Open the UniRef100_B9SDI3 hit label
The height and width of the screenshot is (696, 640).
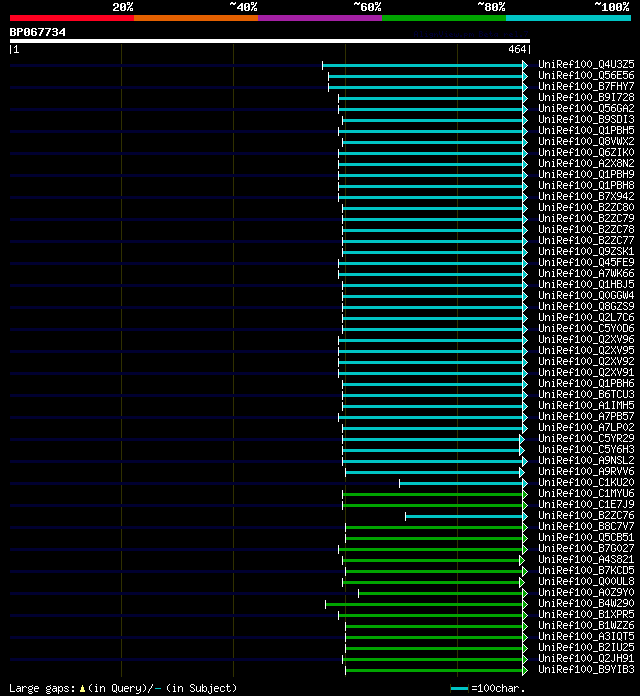pos(586,119)
